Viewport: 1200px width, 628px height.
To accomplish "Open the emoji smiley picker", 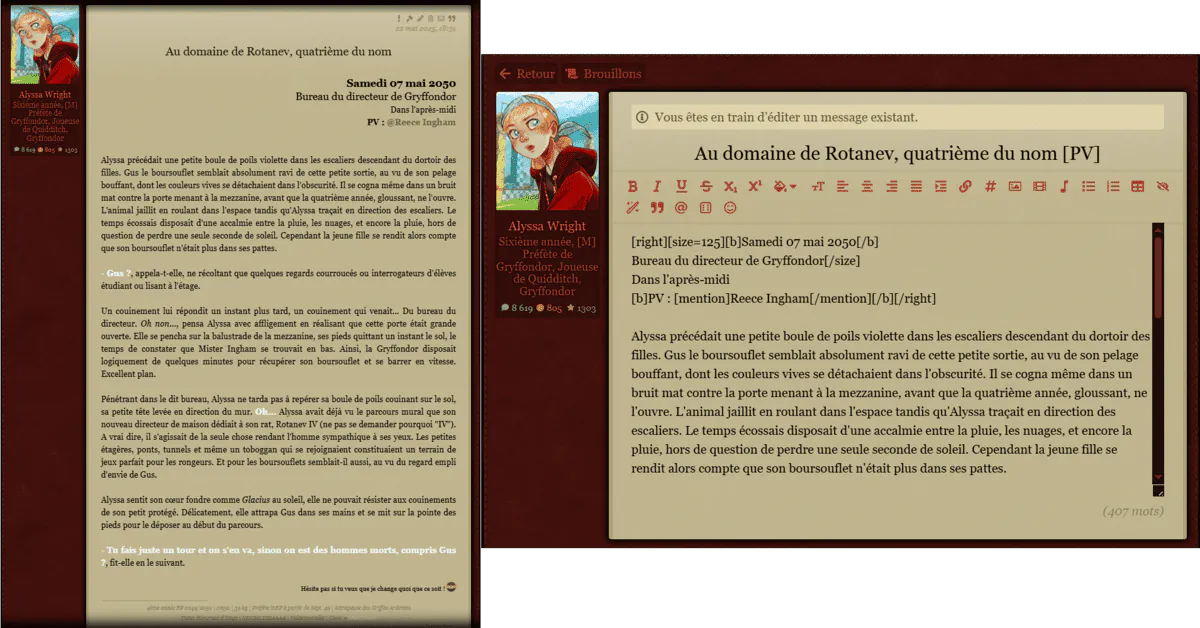I will (730, 208).
